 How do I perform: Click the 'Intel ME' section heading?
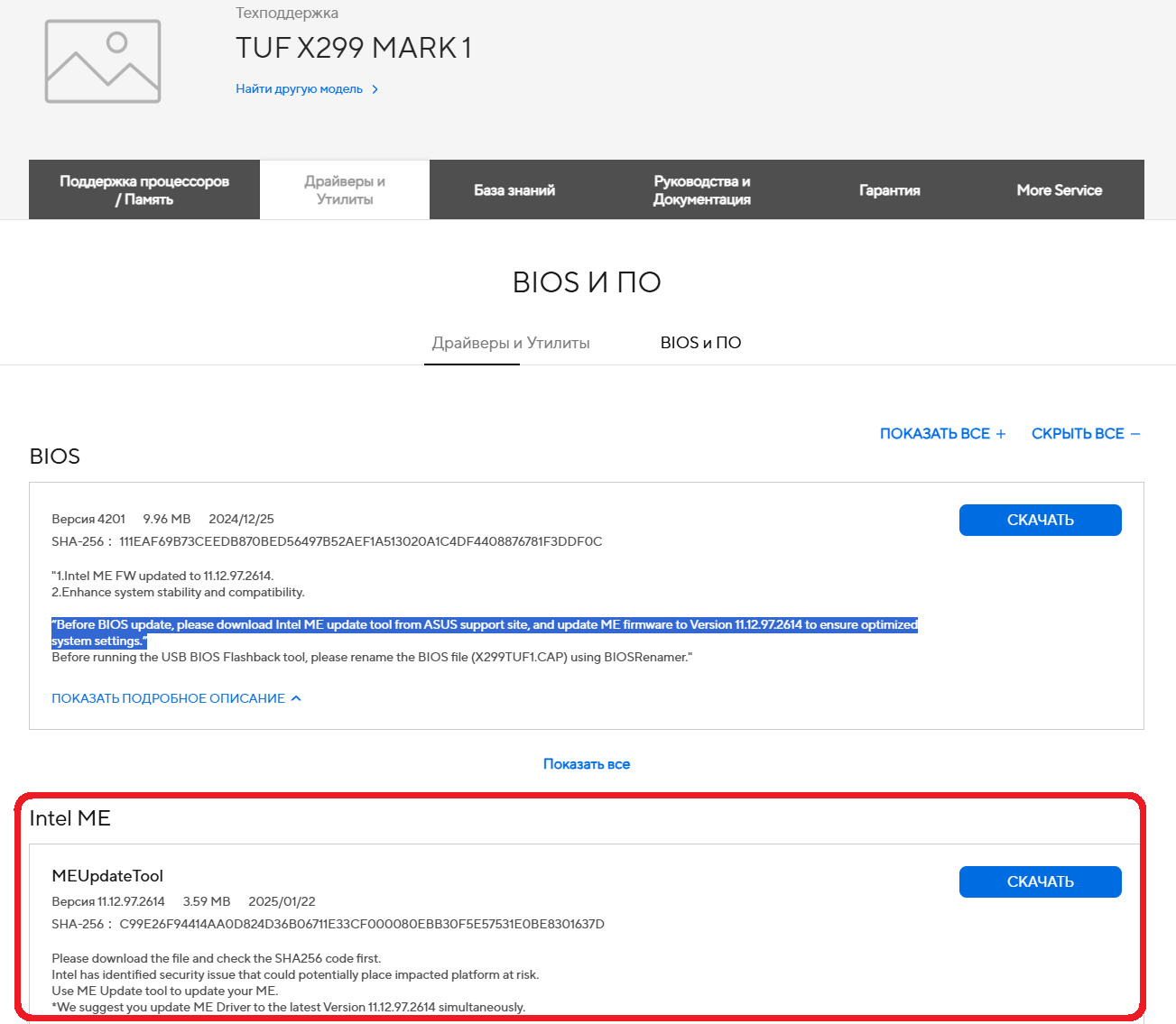point(69,818)
